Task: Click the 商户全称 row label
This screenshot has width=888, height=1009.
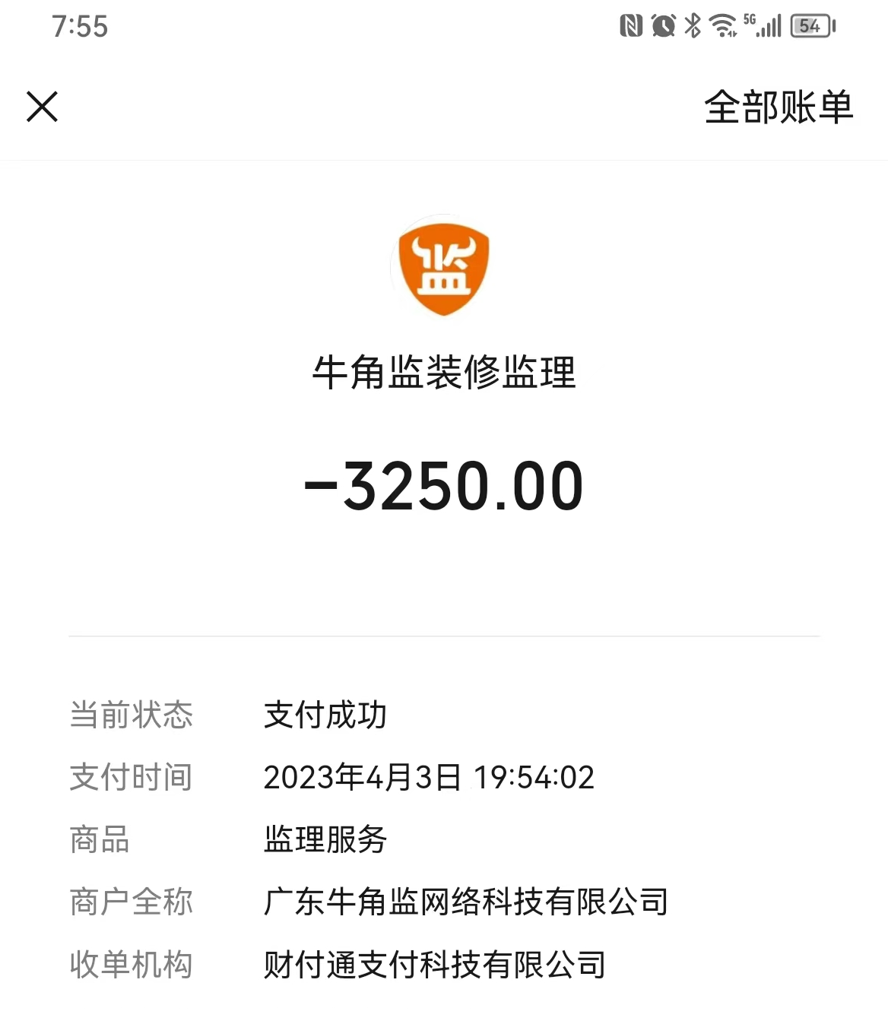Action: 131,902
